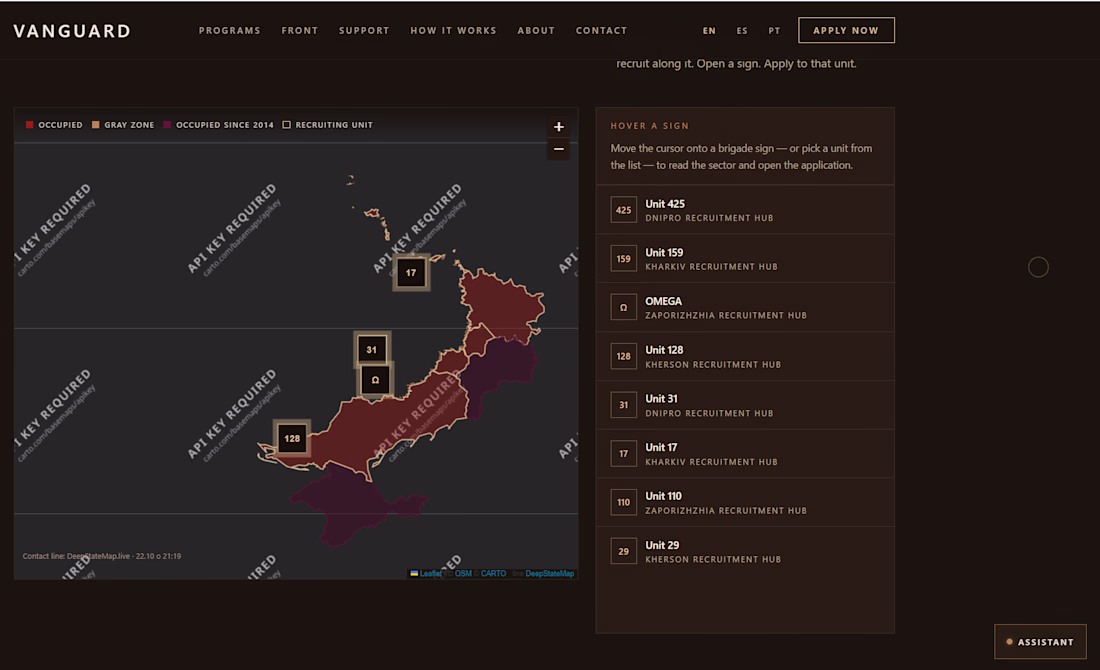Click the 425 badge in unit list
The height and width of the screenshot is (670, 1100).
624,210
